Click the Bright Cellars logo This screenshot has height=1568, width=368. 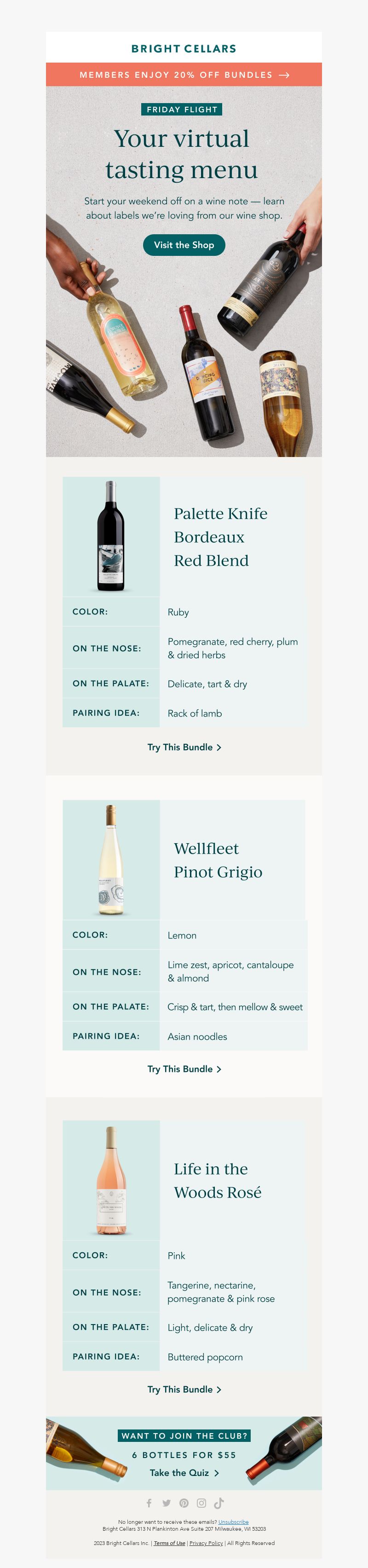click(184, 48)
